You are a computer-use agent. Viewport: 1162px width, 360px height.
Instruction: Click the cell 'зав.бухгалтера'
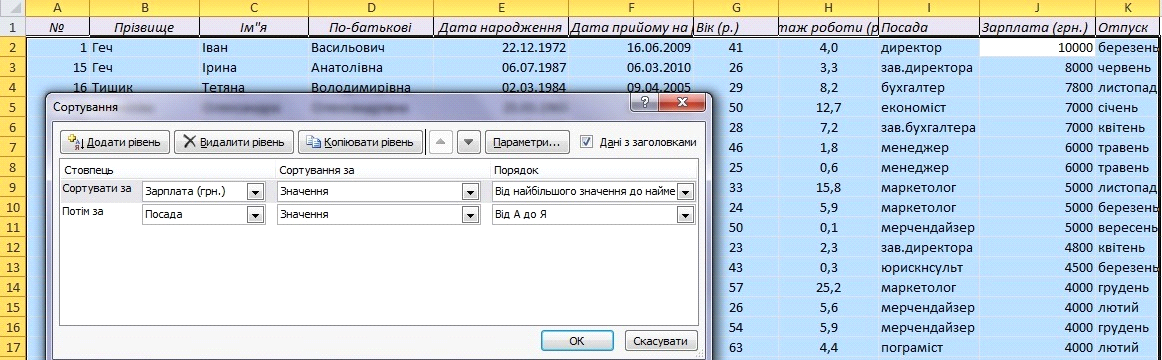click(929, 127)
